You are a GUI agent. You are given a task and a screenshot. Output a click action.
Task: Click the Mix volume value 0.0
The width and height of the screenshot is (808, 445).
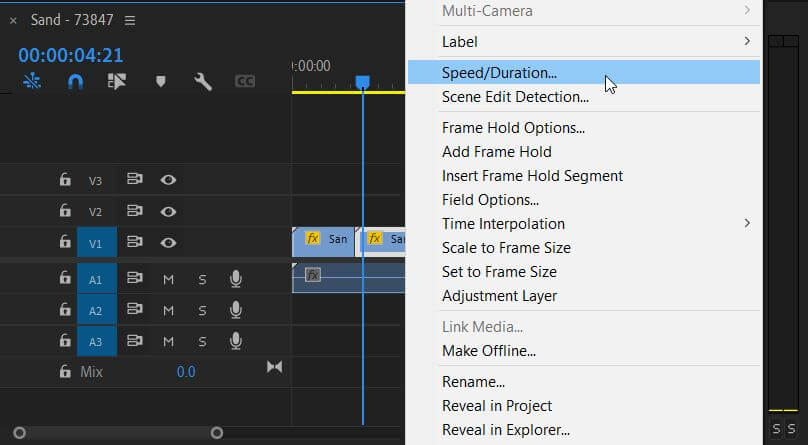pyautogui.click(x=186, y=372)
